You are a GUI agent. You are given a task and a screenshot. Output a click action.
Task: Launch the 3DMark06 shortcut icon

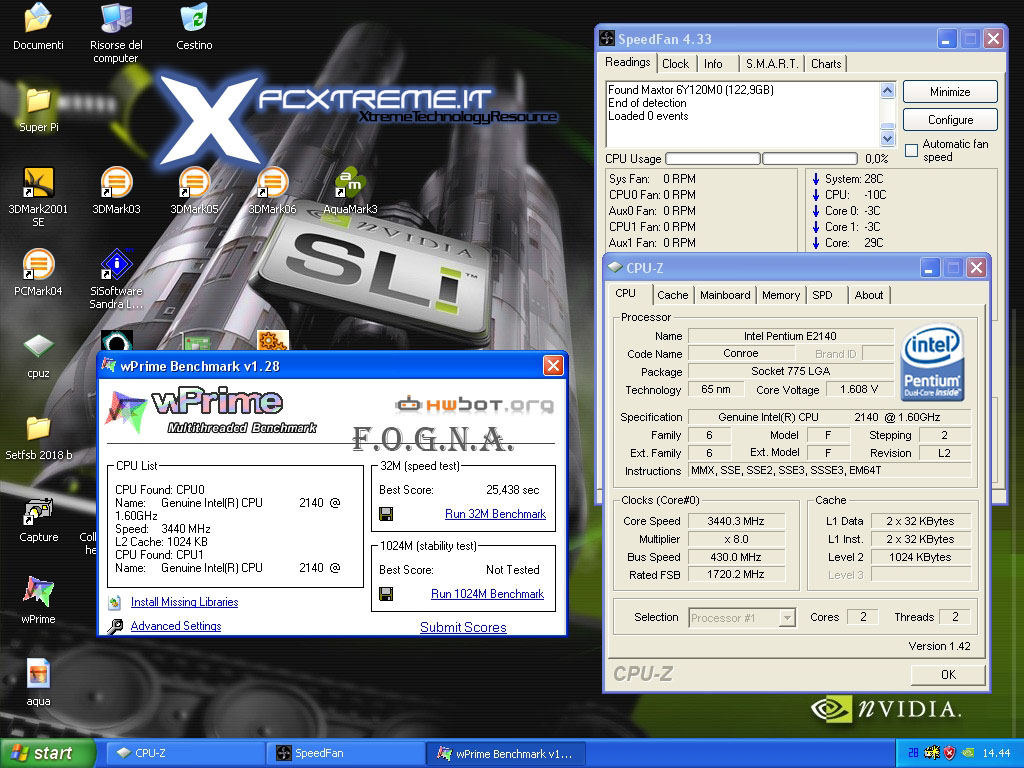point(272,182)
